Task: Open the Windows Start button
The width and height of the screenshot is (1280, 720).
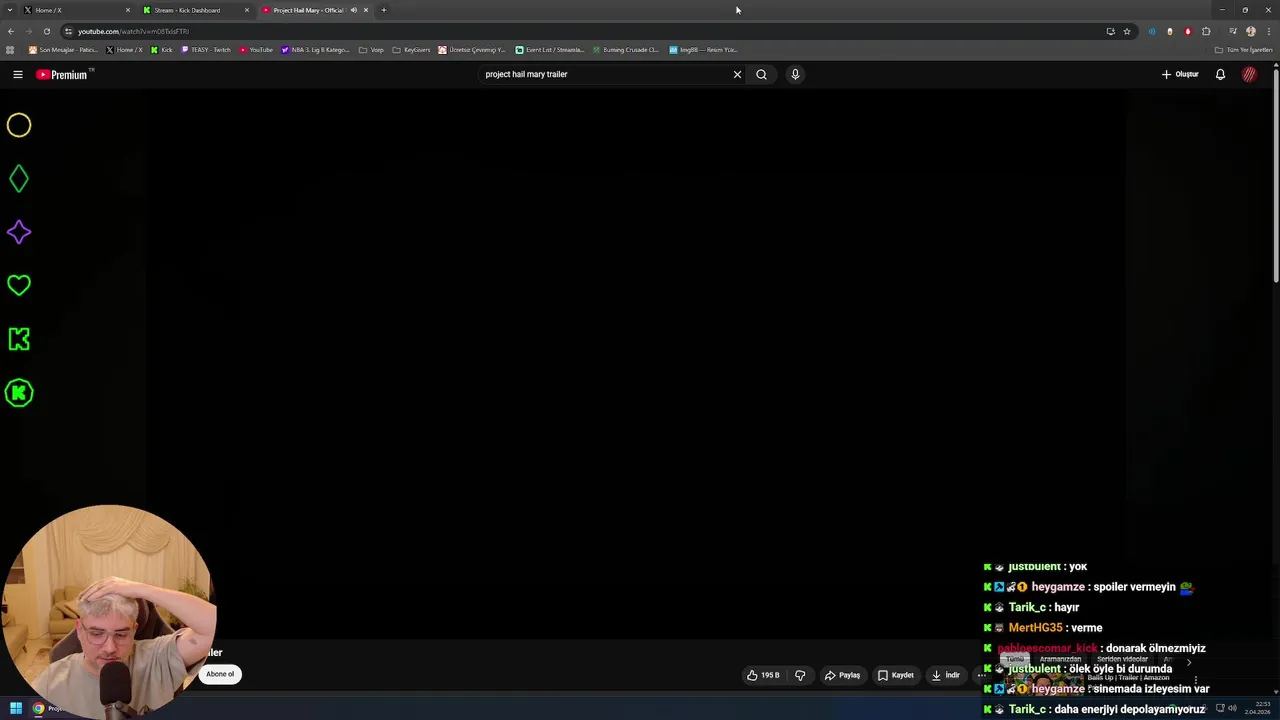Action: pos(15,708)
